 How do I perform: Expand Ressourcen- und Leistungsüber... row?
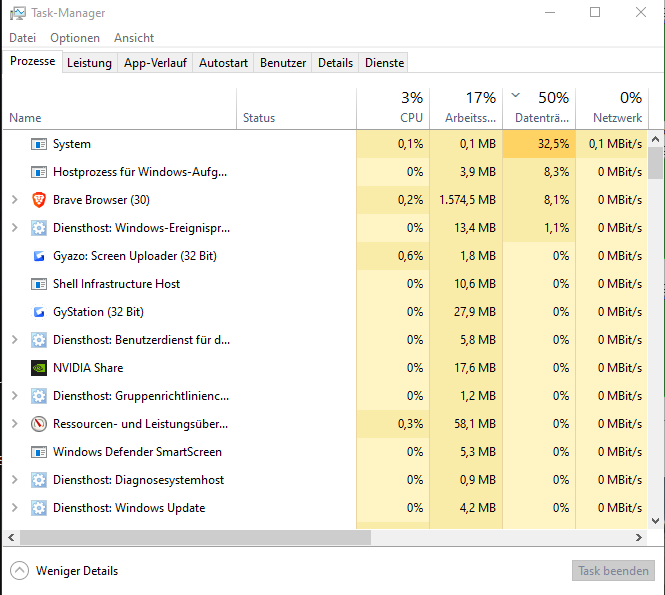[14, 424]
